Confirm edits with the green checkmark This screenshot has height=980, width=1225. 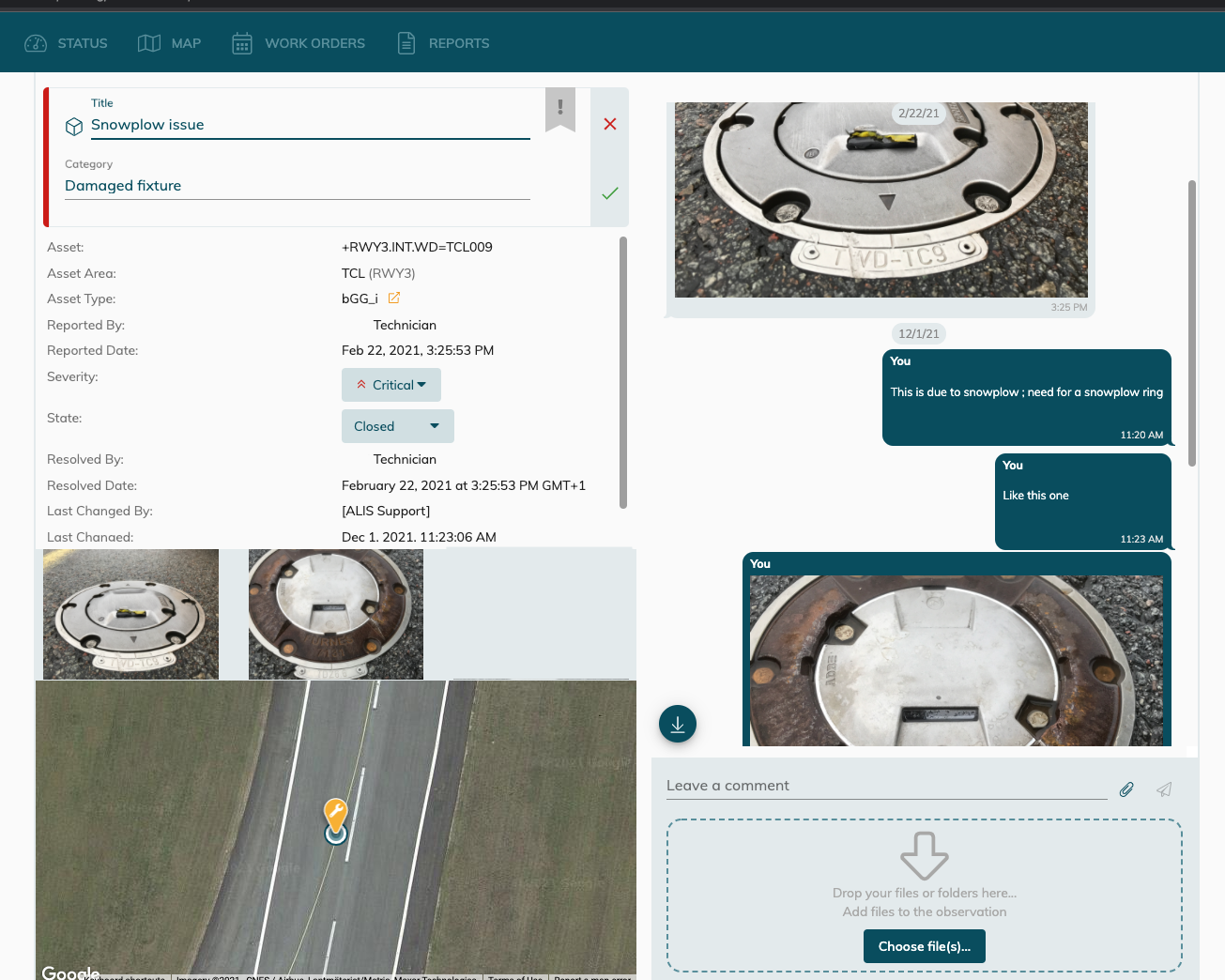pos(610,193)
